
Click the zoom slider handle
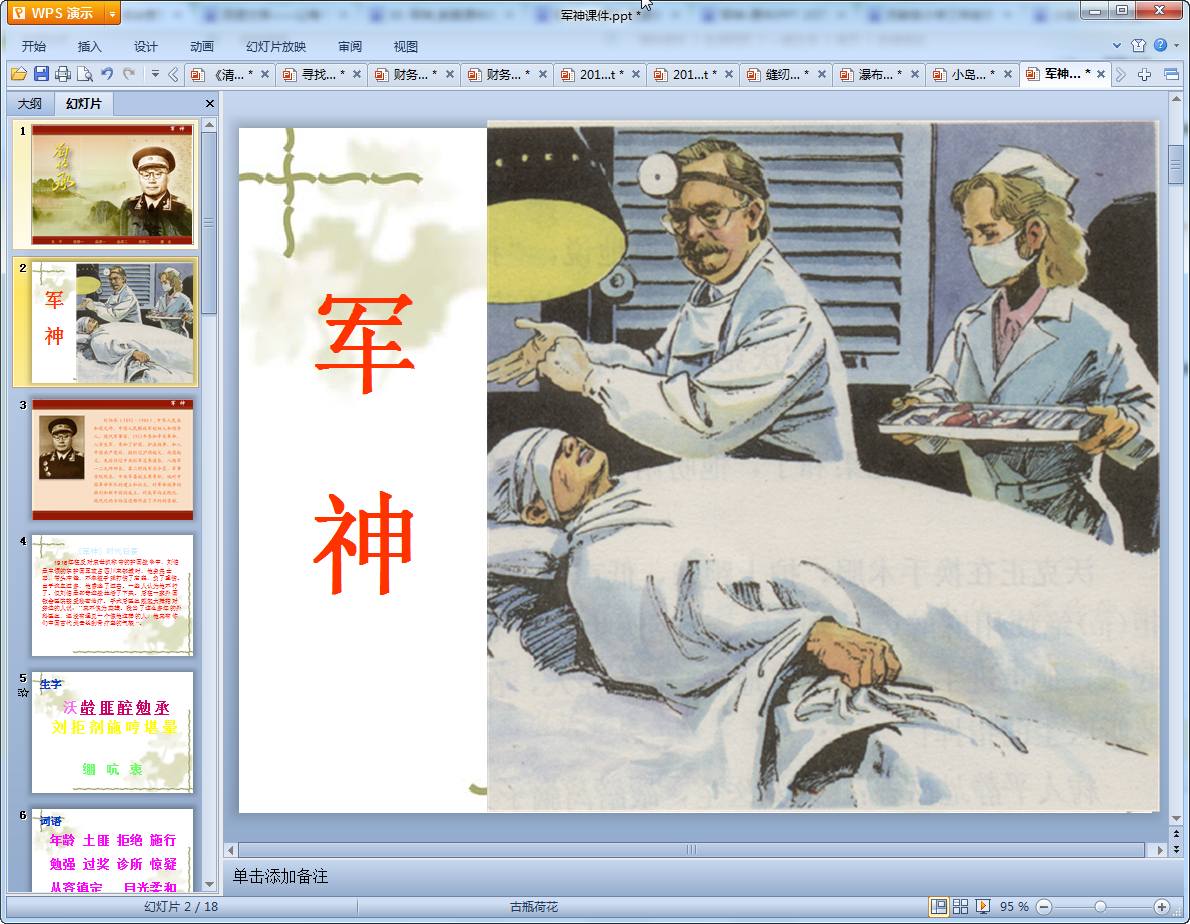(x=1100, y=907)
